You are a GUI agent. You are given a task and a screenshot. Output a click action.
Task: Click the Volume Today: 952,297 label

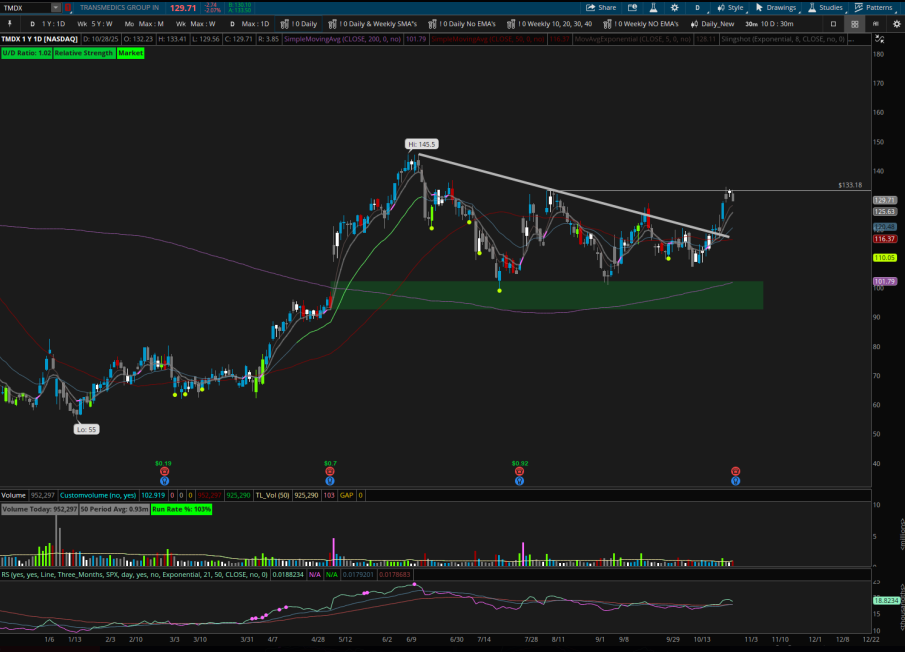click(39, 509)
